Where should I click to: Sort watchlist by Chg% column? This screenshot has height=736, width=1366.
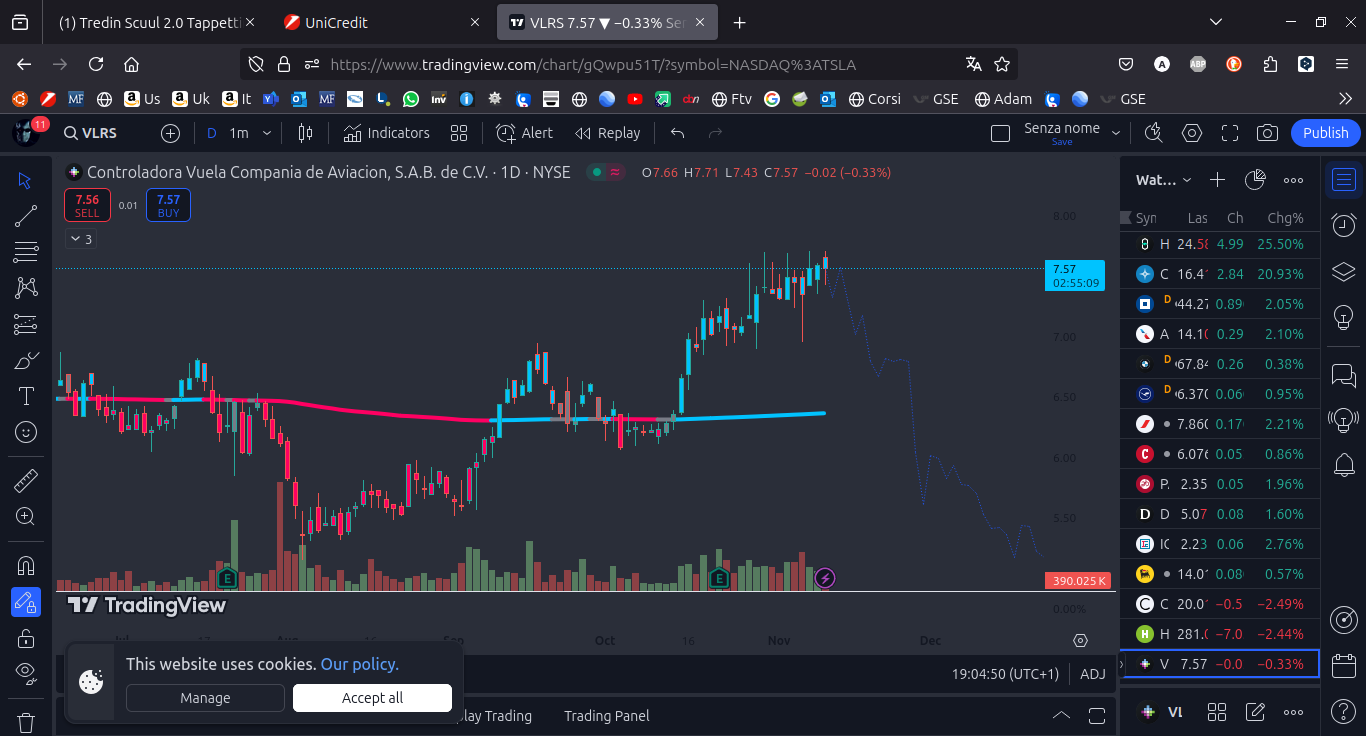pyautogui.click(x=1285, y=218)
